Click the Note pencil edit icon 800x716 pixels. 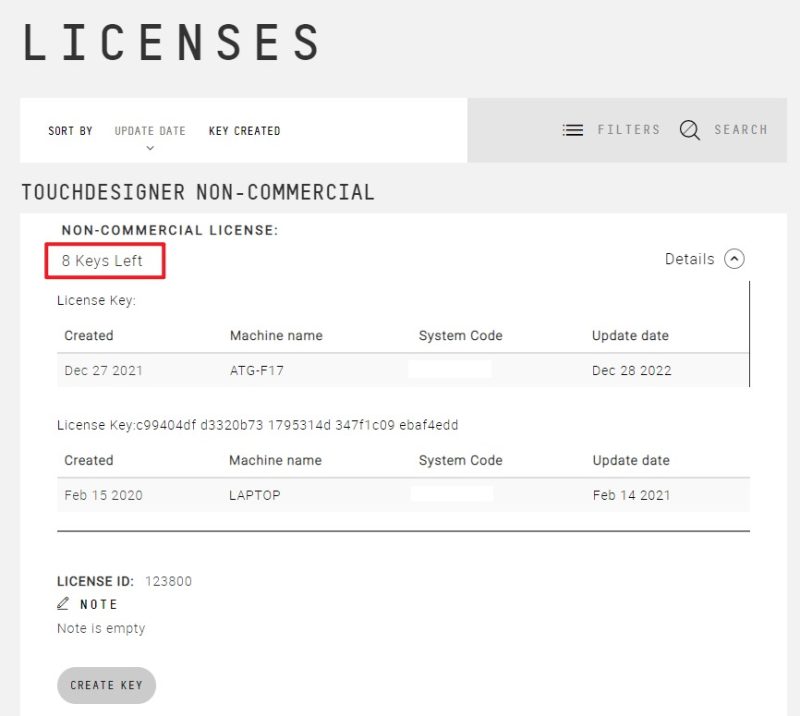63,604
